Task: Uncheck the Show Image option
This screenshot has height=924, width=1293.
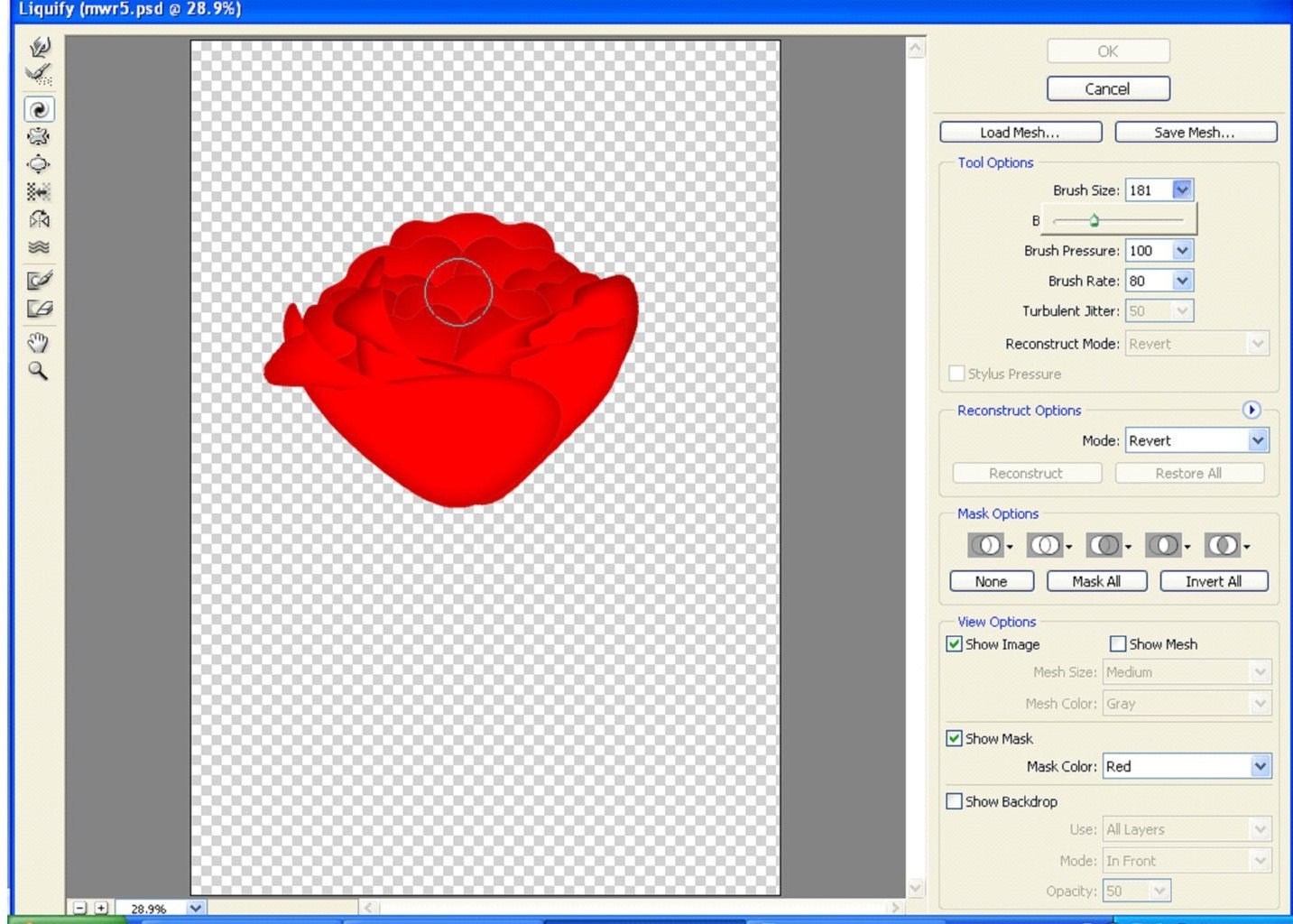Action: pyautogui.click(x=955, y=643)
